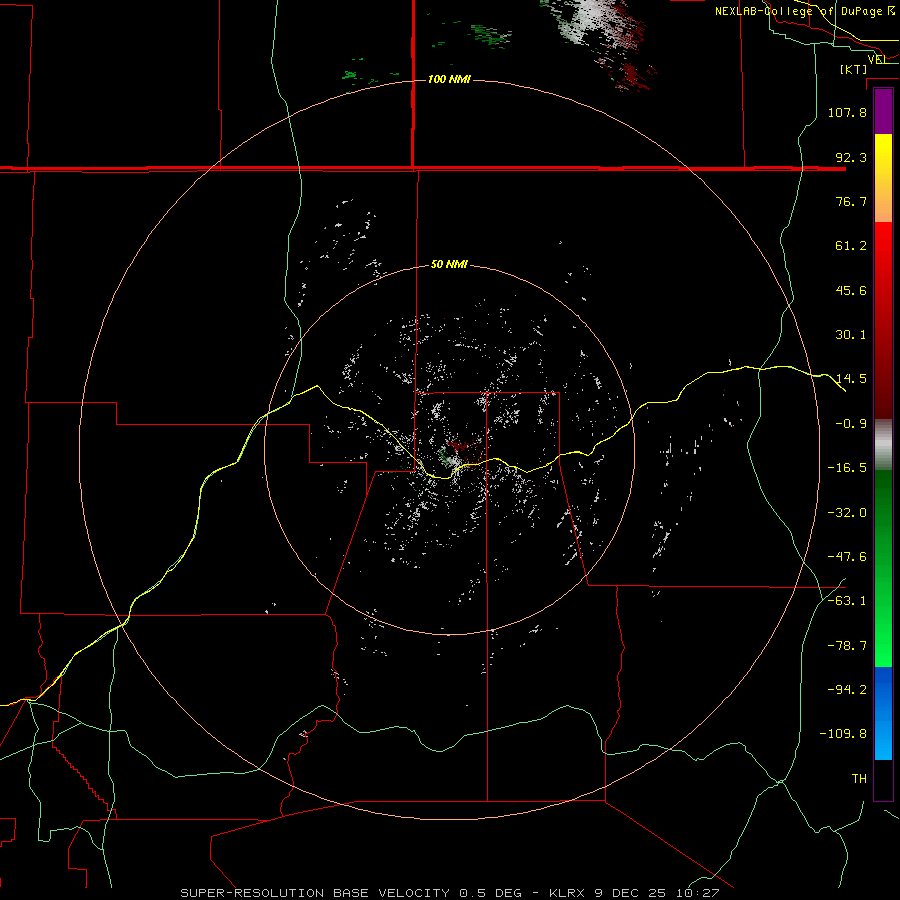Click the NEXLAB-College of DuPage label
The image size is (900, 900).
[805, 11]
